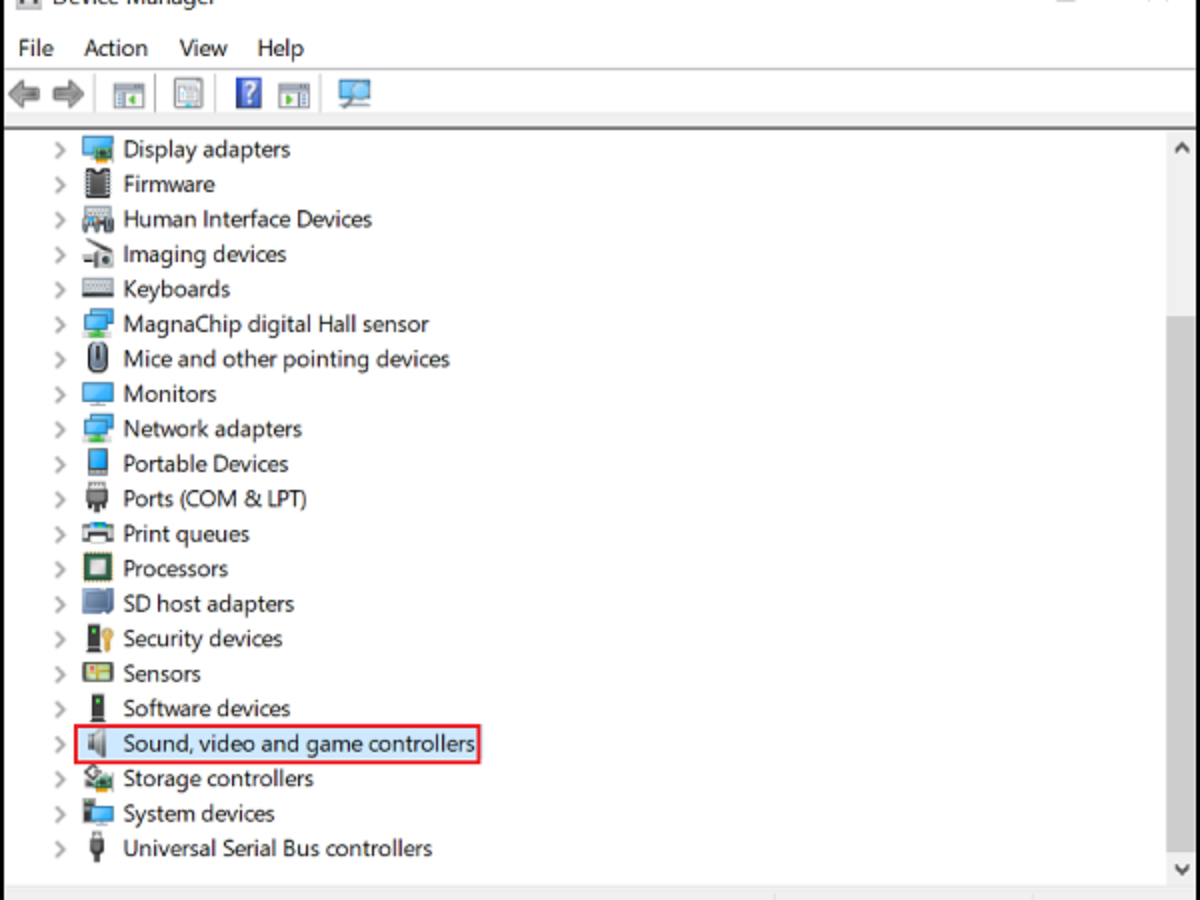
Task: Click the show/hide console tree icon
Action: tap(129, 95)
